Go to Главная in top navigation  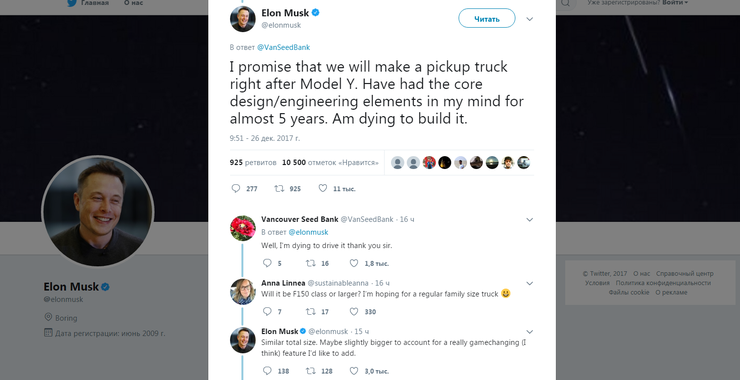click(x=94, y=3)
